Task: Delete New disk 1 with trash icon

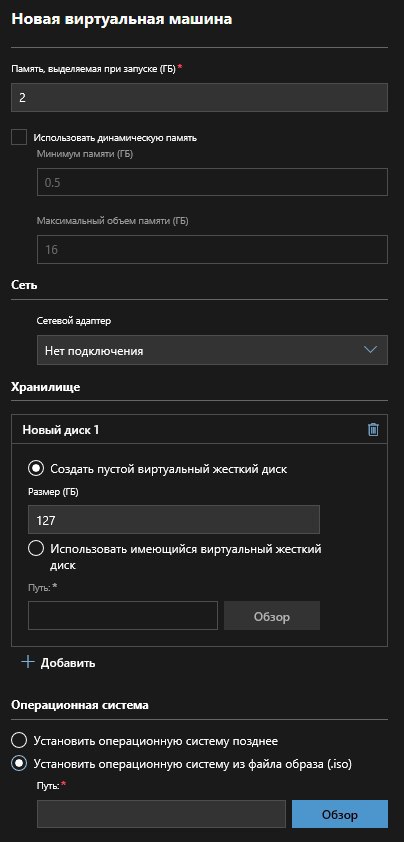Action: tap(373, 430)
